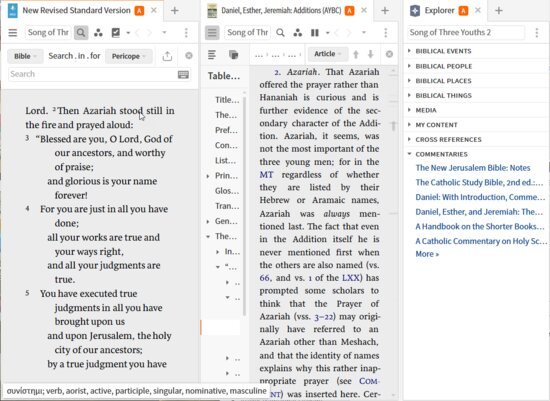The height and width of the screenshot is (401, 550).
Task: Click the reading plan checkmark icon in the NRSV toolbar
Action: coord(115,33)
